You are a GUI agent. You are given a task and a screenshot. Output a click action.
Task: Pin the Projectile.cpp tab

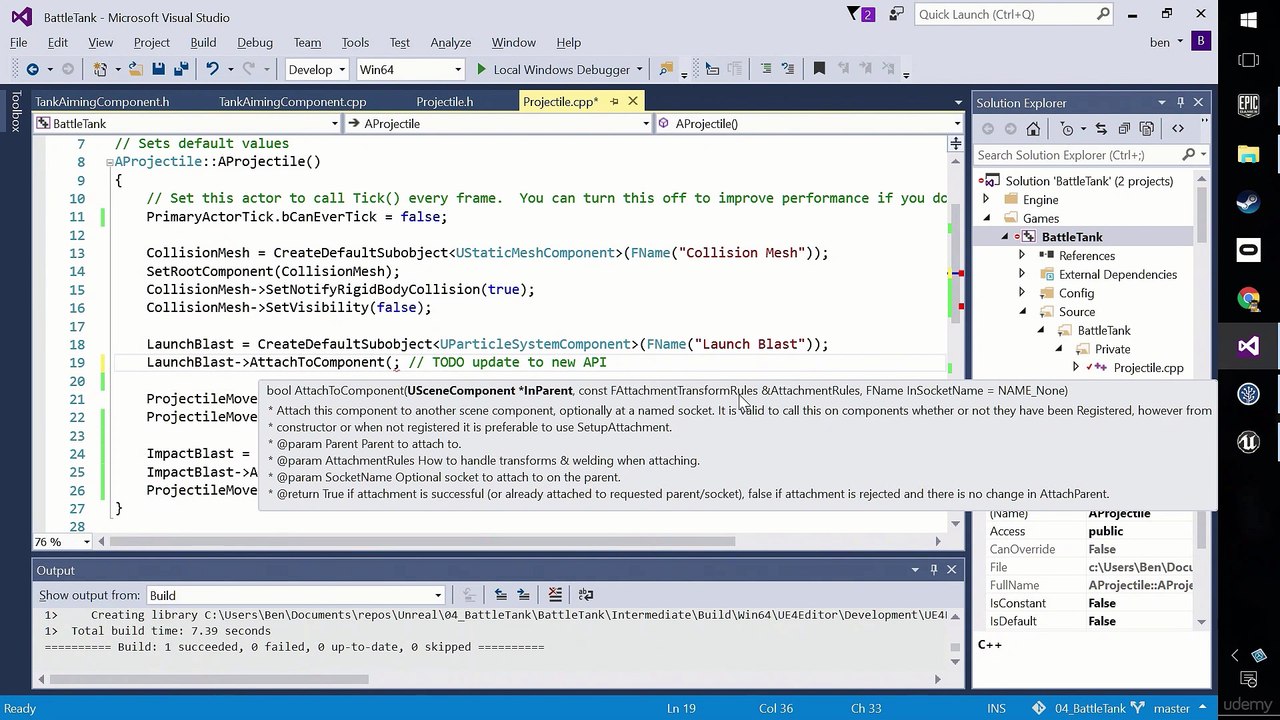pyautogui.click(x=614, y=101)
